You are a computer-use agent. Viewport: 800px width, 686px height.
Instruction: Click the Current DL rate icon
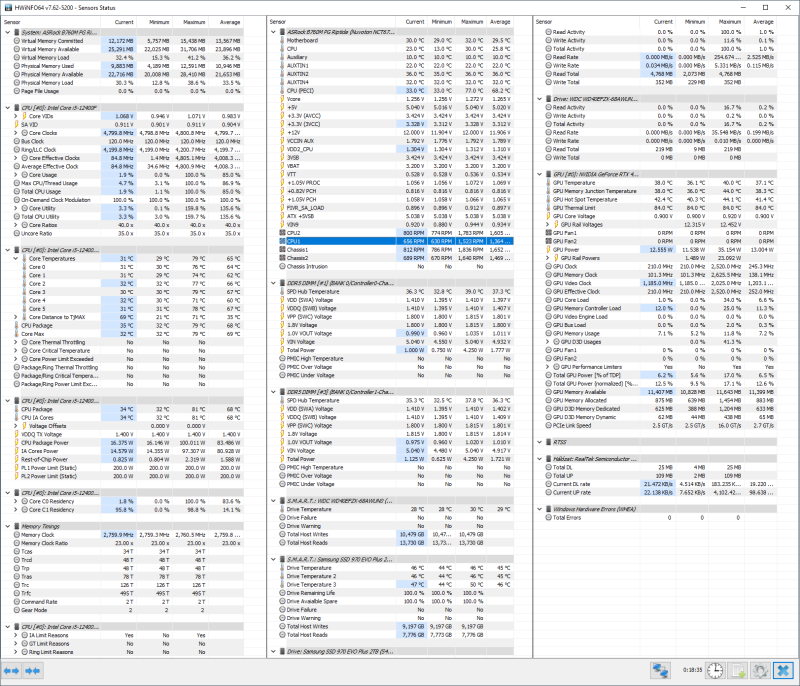(x=548, y=484)
